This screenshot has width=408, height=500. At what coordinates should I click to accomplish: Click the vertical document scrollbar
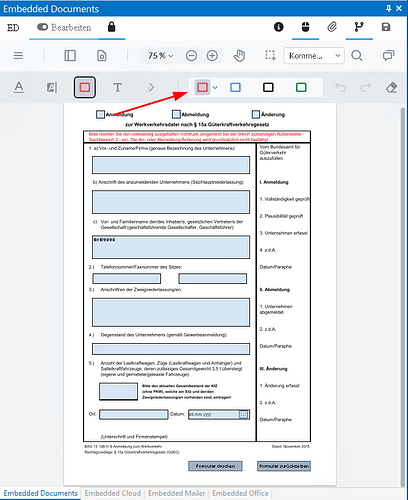403,297
